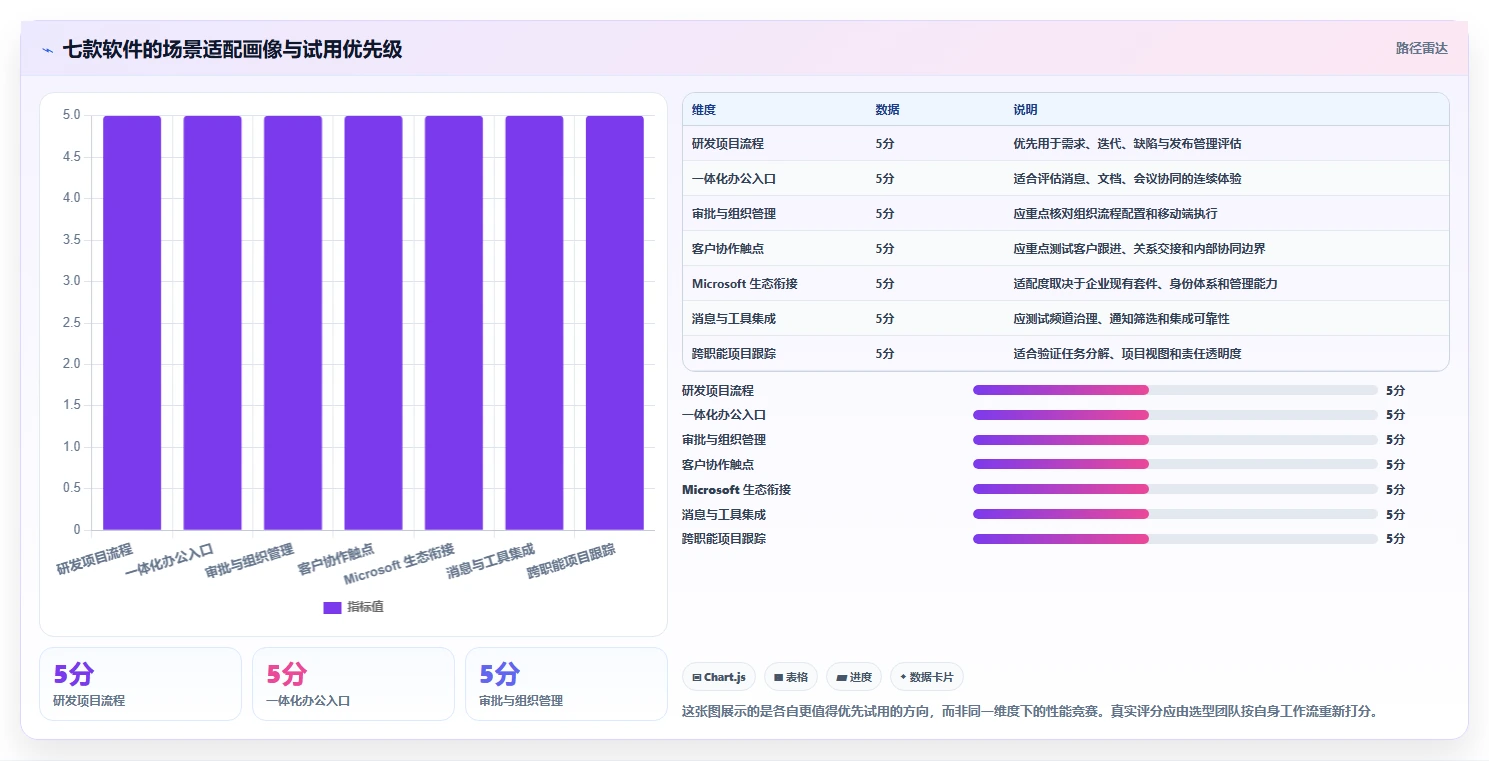Click description 适合验证任务分解、项目视图和责任透明度
Image resolution: width=1489 pixels, height=761 pixels.
pyautogui.click(x=1127, y=354)
